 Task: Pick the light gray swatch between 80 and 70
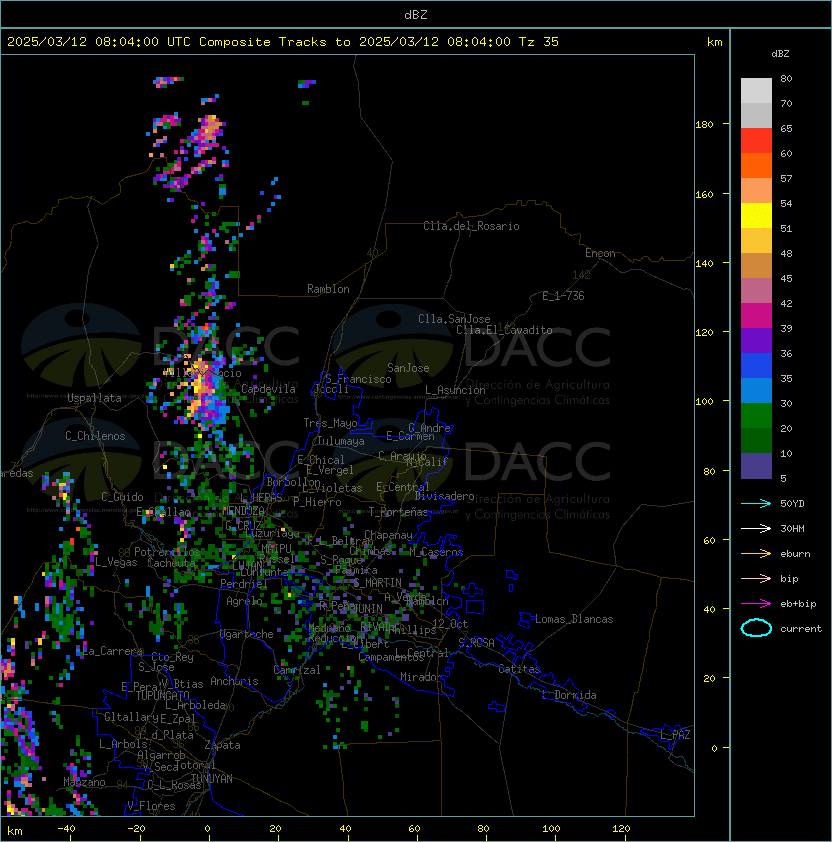[x=756, y=91]
